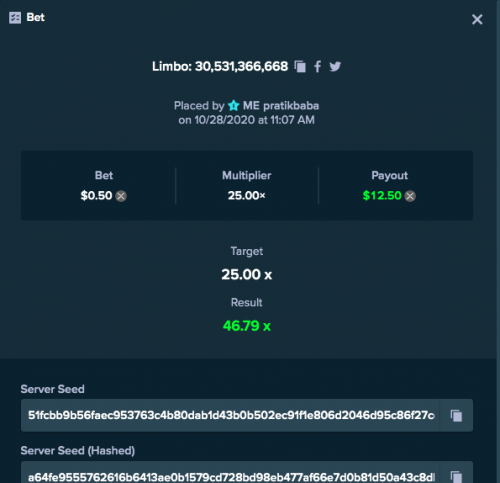Click the $0.50 bet amount

96,196
